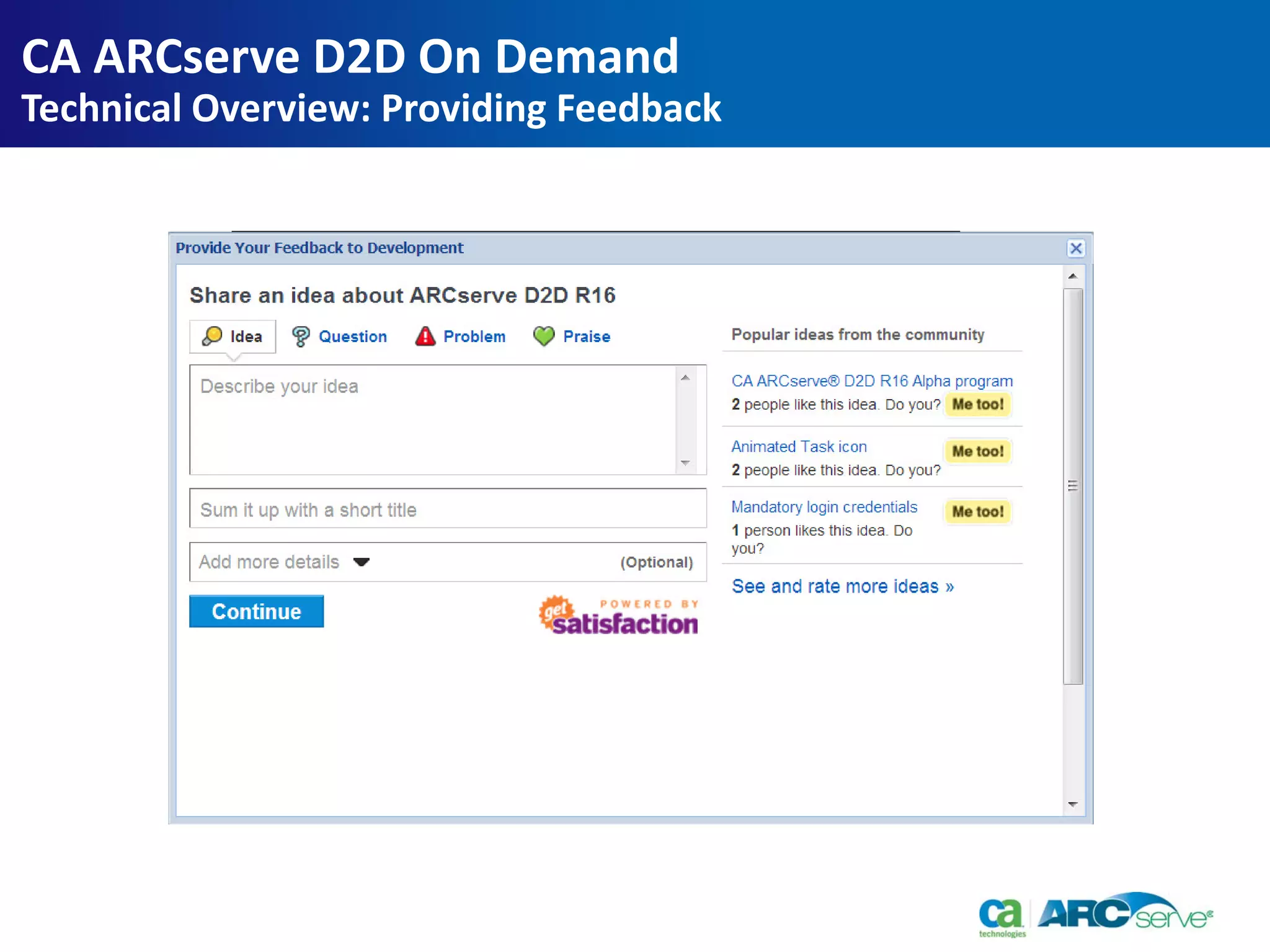Screen dimensions: 1270x952
Task: Focus the short title input field
Action: [448, 509]
